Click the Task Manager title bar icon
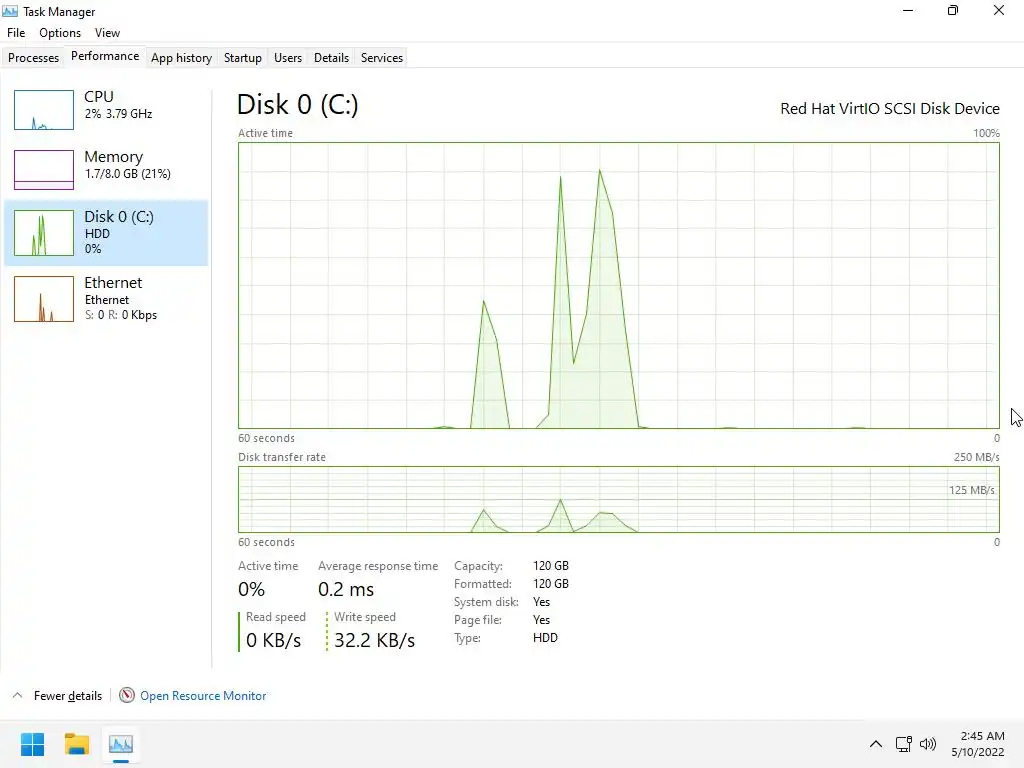 (x=10, y=11)
